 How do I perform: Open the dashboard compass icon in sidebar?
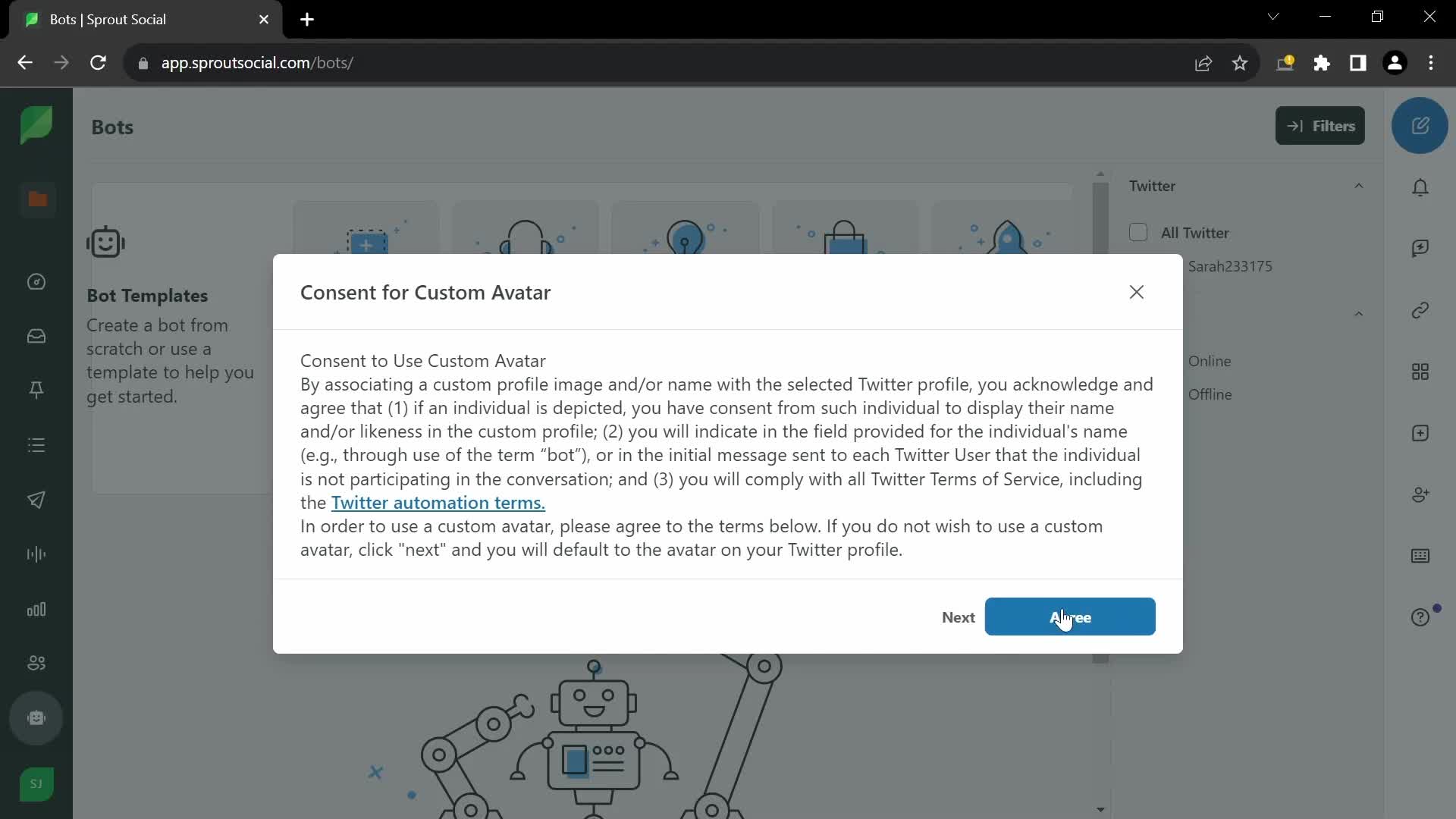click(x=36, y=282)
